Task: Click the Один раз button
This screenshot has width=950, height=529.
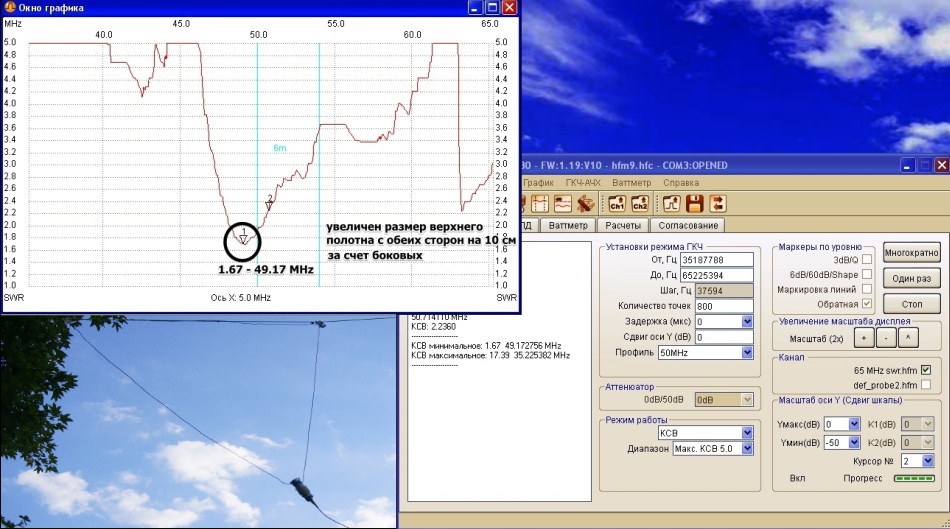Action: 911,279
